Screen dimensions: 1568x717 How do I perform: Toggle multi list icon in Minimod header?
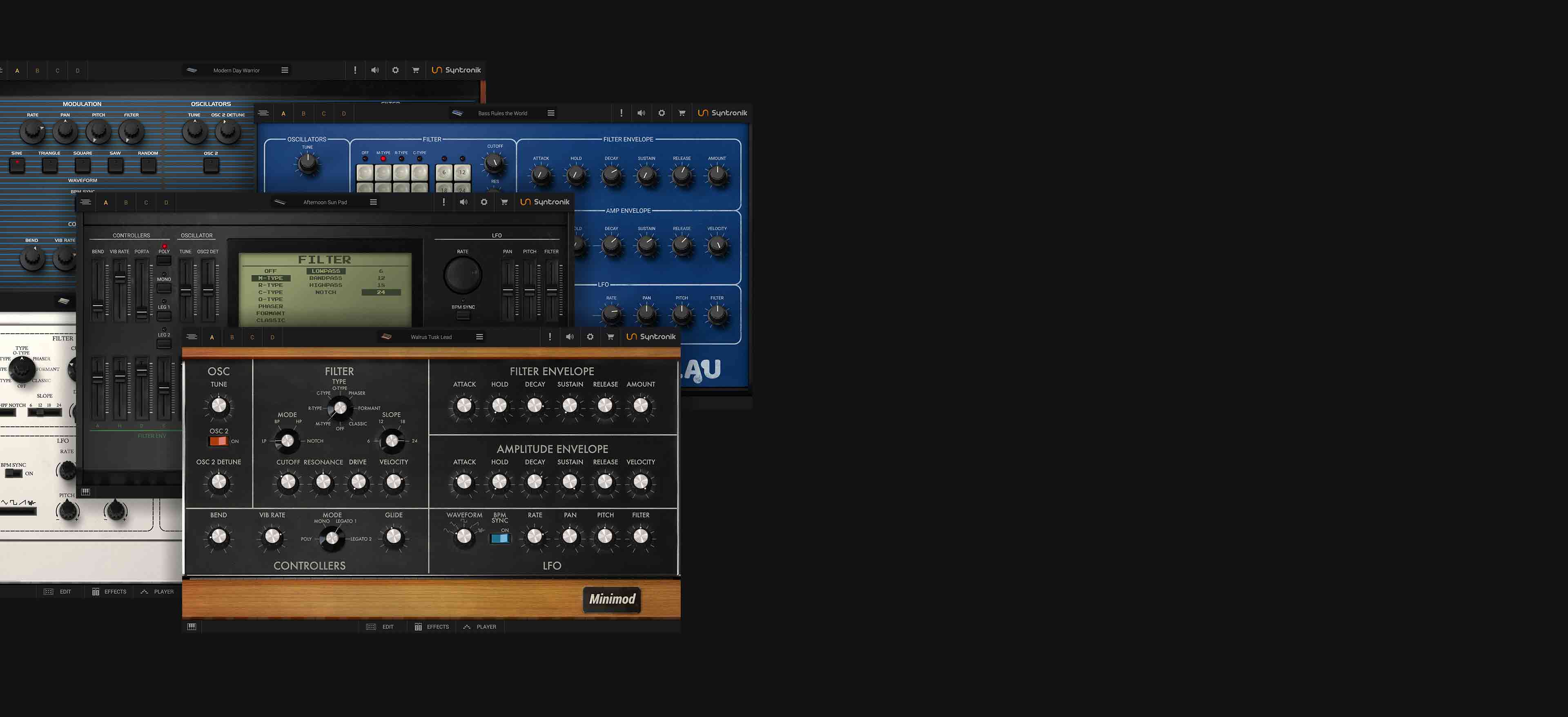[192, 336]
